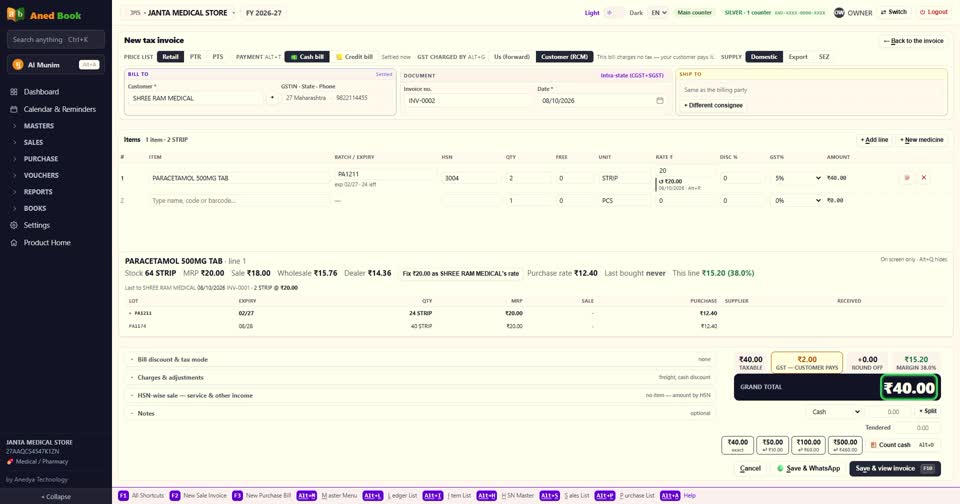The image size is (960, 504).
Task: Click Alt+I Item List shortcut
Action: click(x=447, y=495)
